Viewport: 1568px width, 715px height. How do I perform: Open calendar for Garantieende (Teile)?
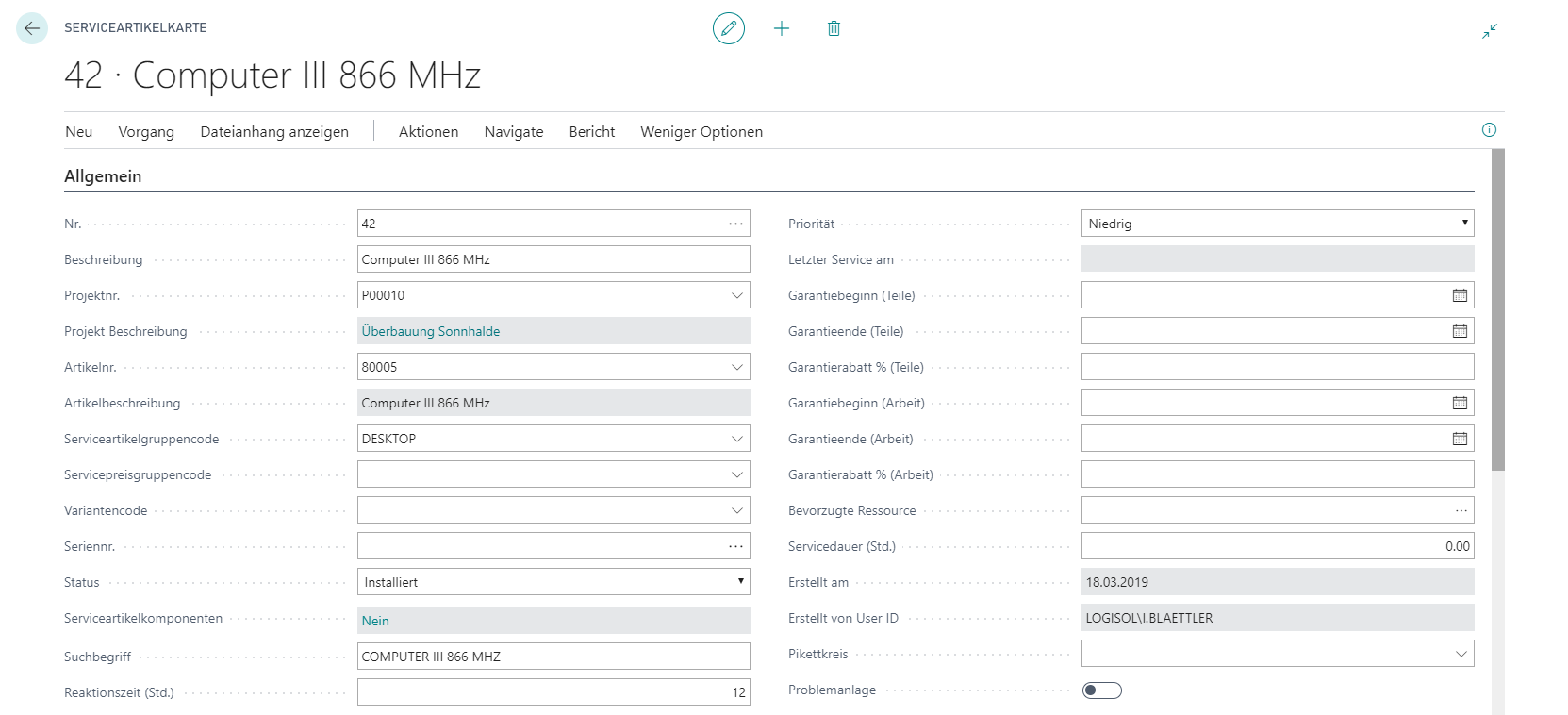coord(1460,331)
